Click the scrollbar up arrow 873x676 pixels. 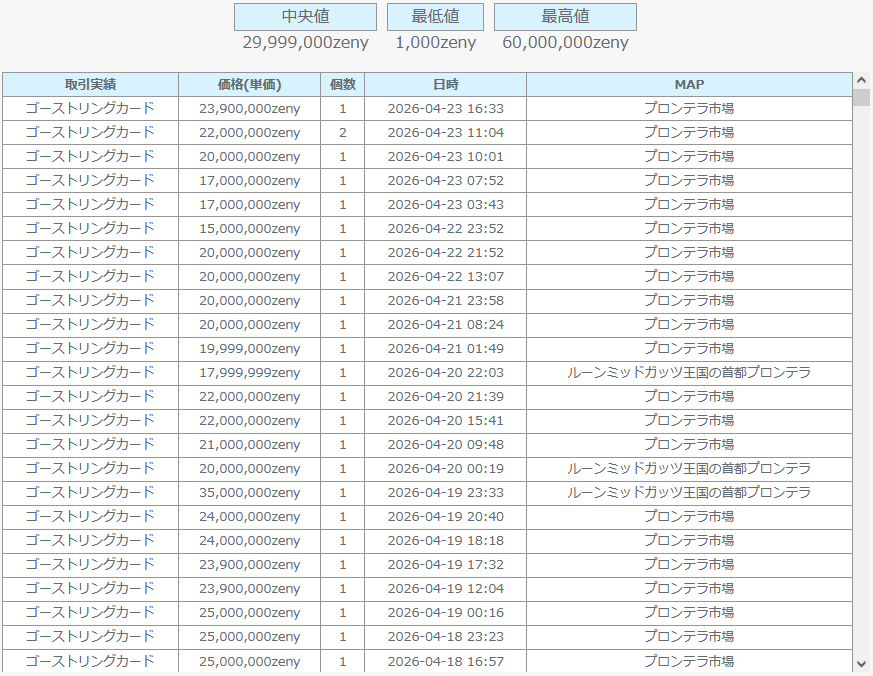862,79
